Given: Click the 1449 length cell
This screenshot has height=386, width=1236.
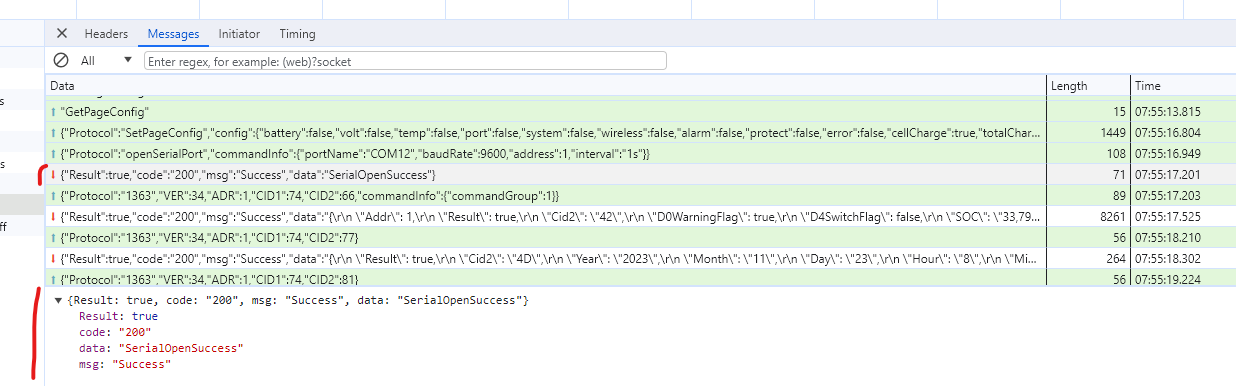Looking at the screenshot, I should pyautogui.click(x=1088, y=132).
